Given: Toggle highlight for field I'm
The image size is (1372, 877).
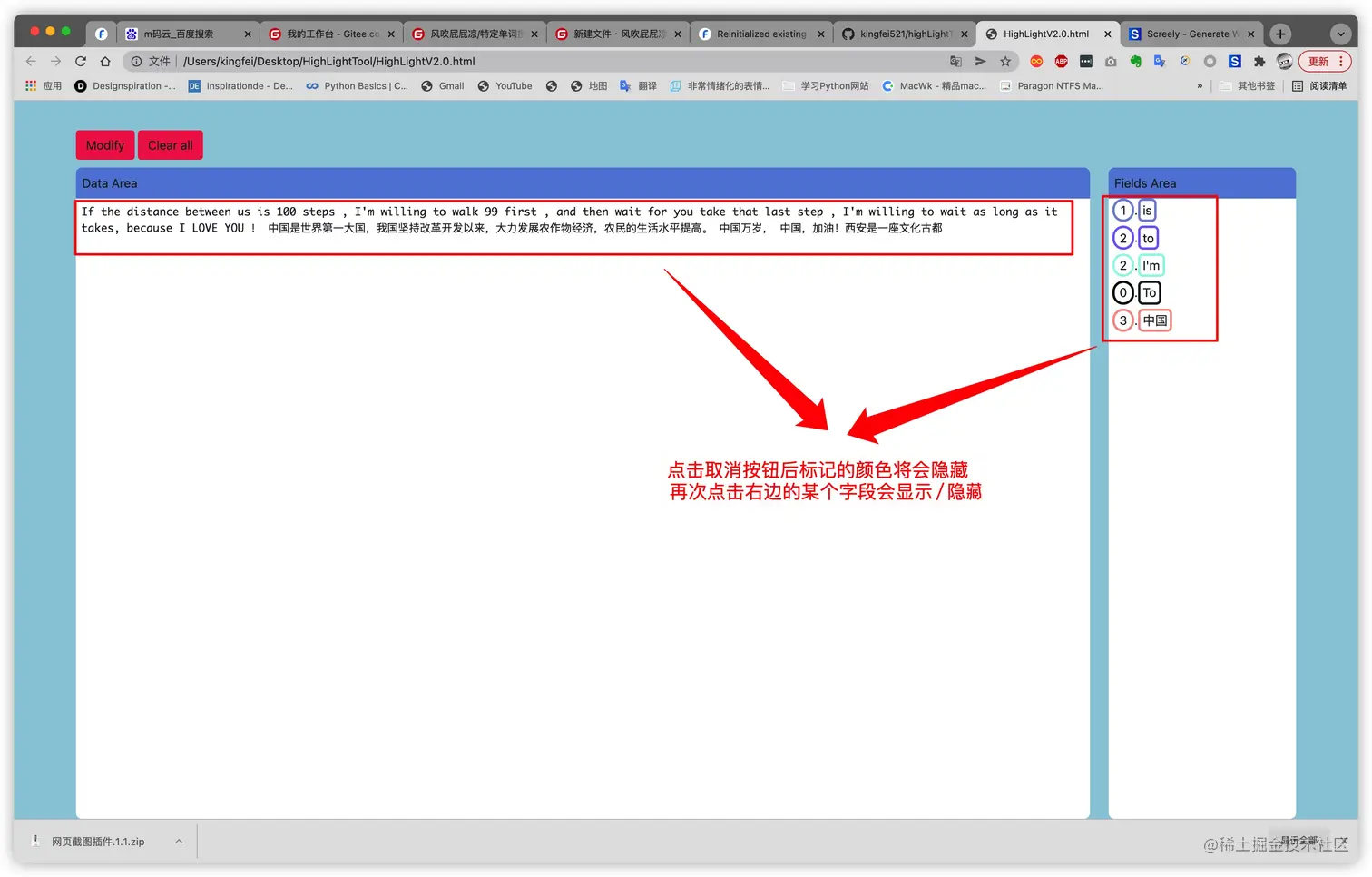Looking at the screenshot, I should 1151,265.
